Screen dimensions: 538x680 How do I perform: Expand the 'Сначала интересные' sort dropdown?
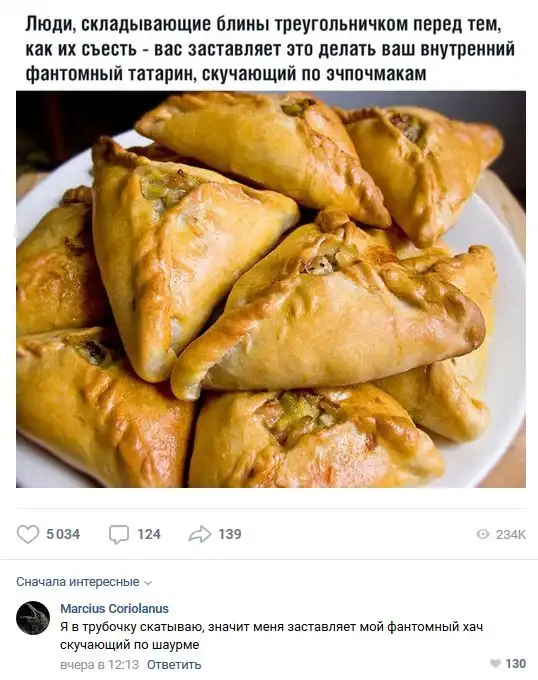pyautogui.click(x=84, y=582)
